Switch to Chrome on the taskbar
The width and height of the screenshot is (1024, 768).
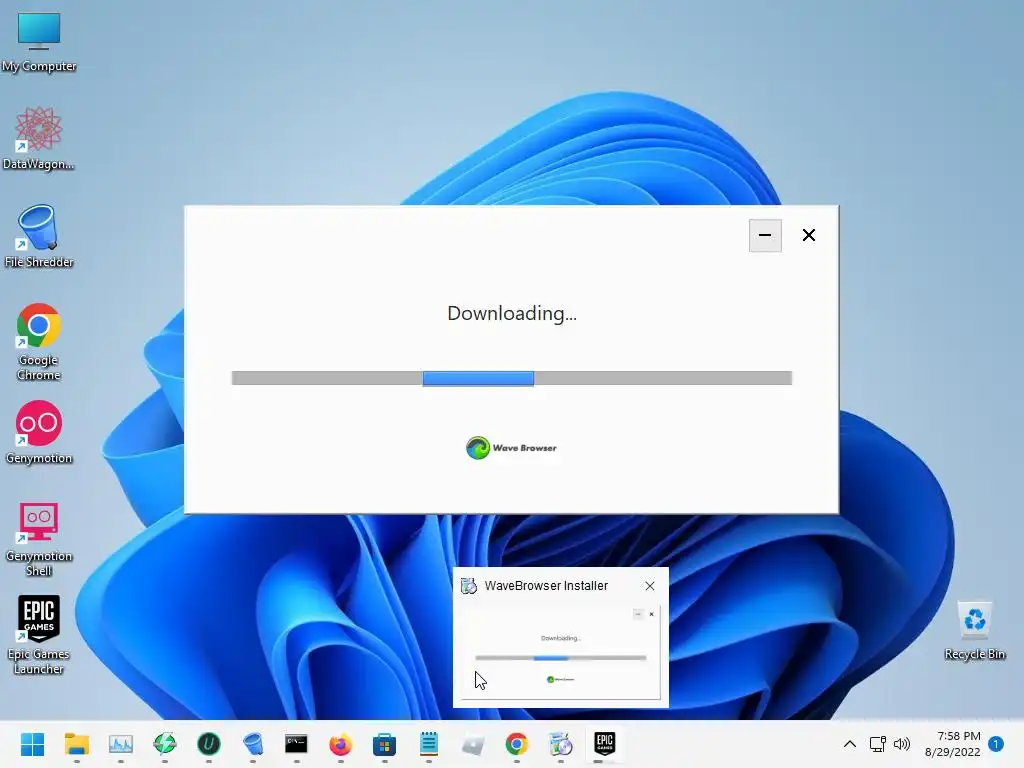(517, 744)
